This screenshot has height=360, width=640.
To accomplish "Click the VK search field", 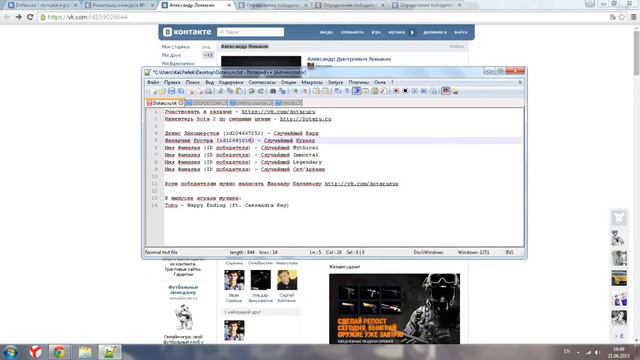I will [x=250, y=32].
